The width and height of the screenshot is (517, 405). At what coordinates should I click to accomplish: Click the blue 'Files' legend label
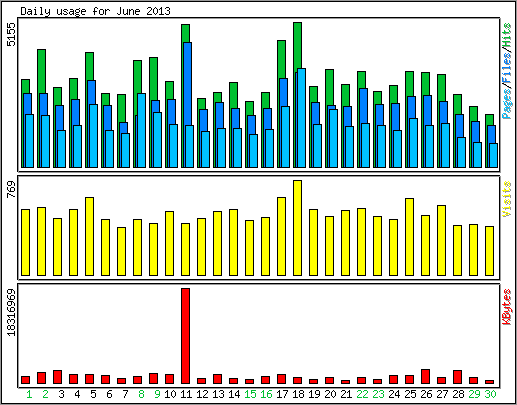point(507,69)
